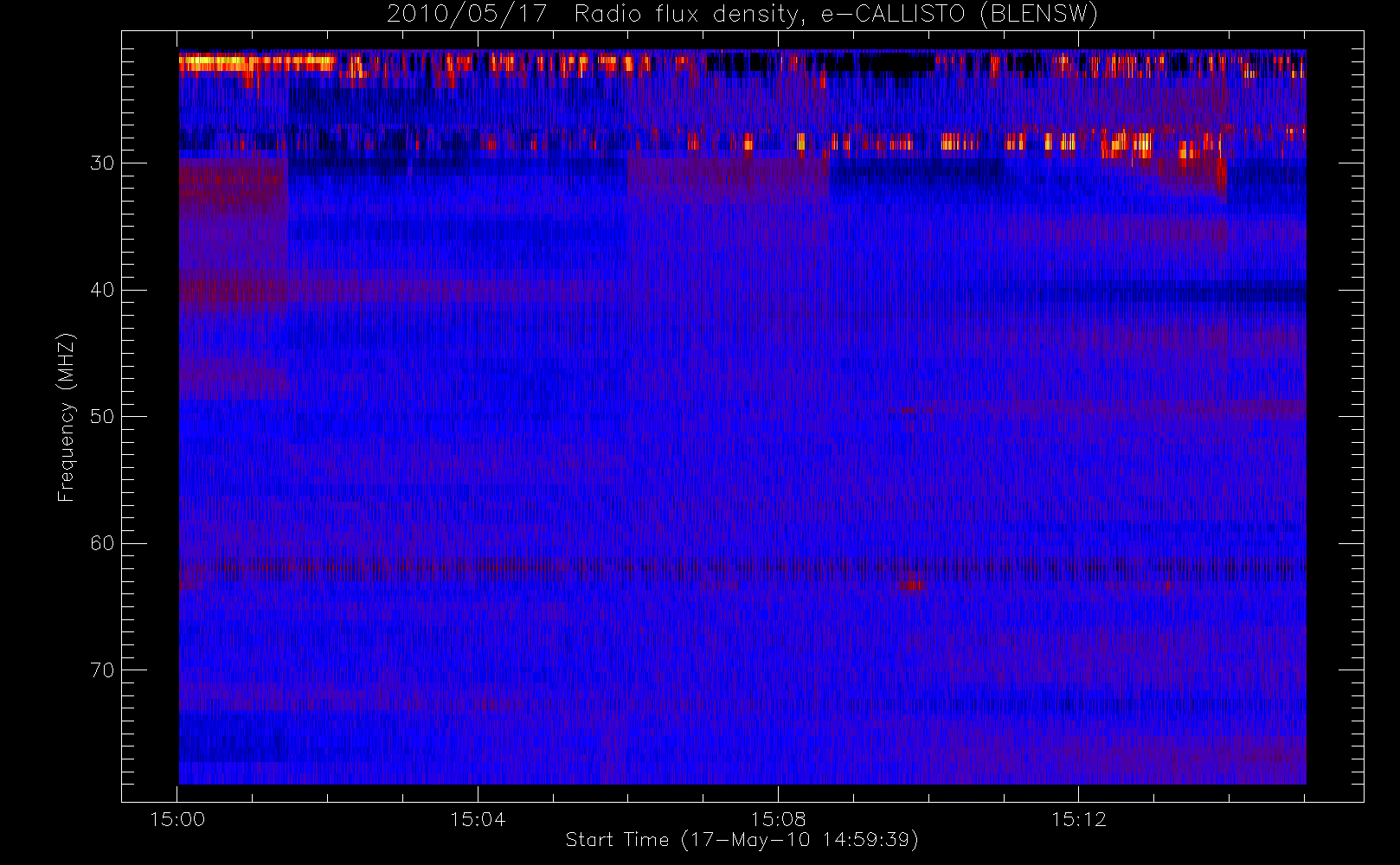Click the 15:12 time tick label

point(1078,819)
